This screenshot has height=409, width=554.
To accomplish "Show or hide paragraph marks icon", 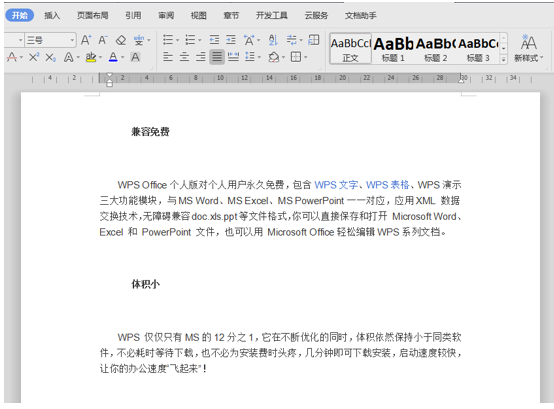I will (291, 40).
